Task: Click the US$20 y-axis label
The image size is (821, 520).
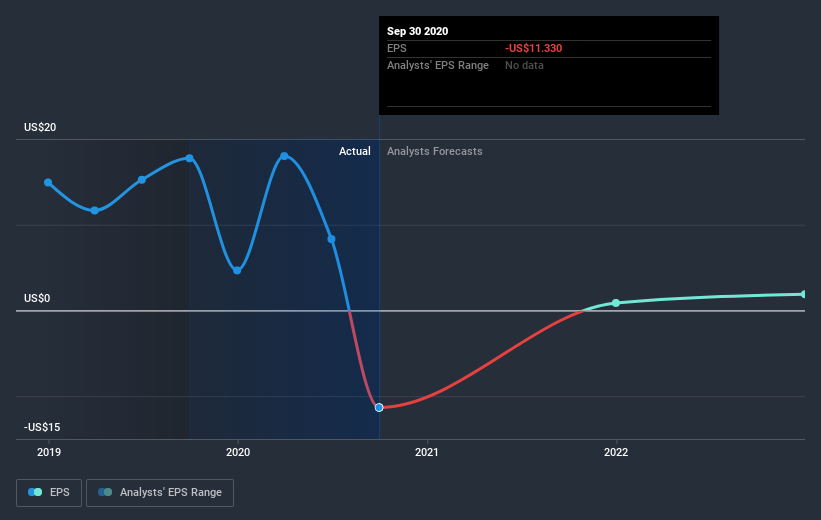Action: tap(40, 127)
